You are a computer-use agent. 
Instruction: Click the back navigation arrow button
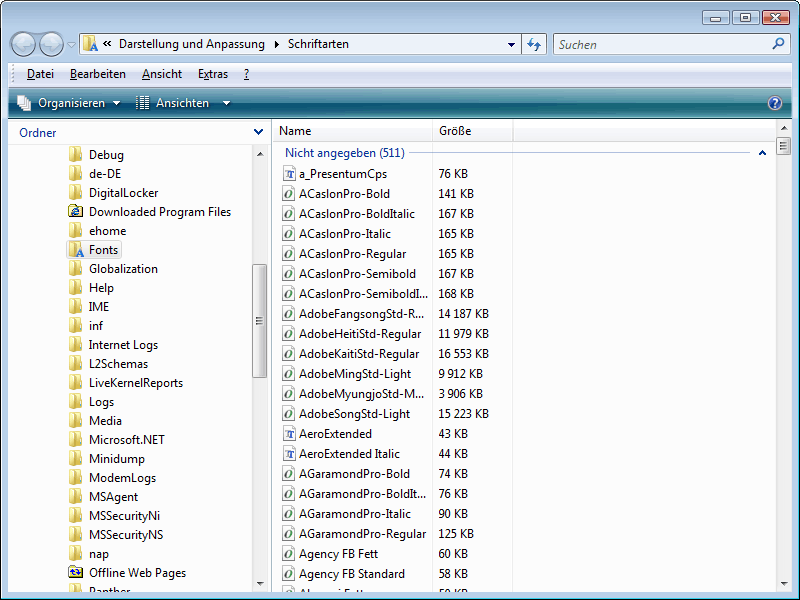click(x=24, y=45)
